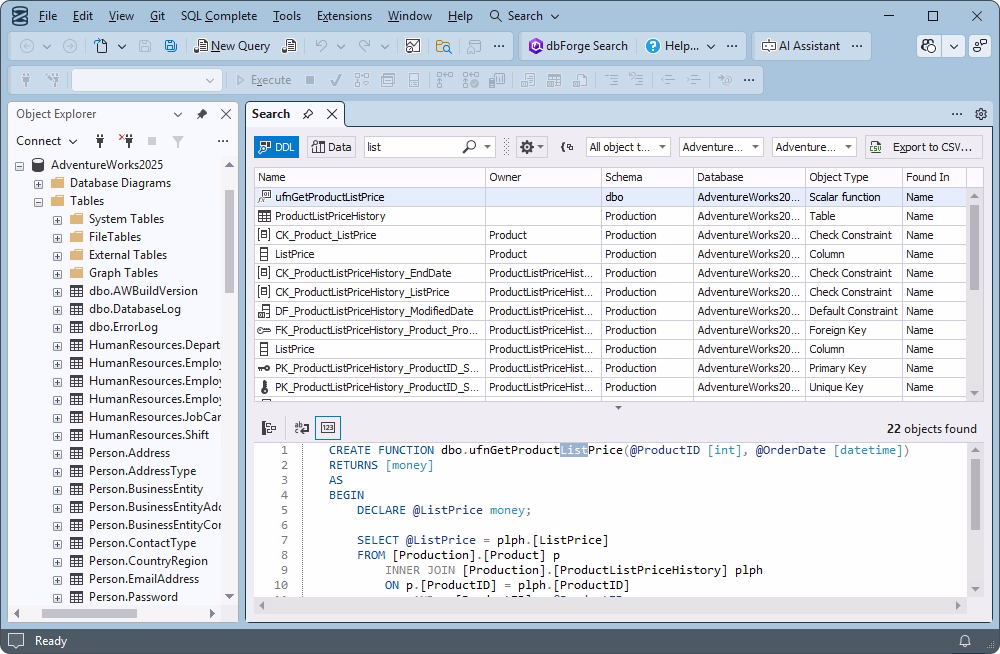
Task: Toggle the document outline icon in preview pane
Action: coord(270,427)
